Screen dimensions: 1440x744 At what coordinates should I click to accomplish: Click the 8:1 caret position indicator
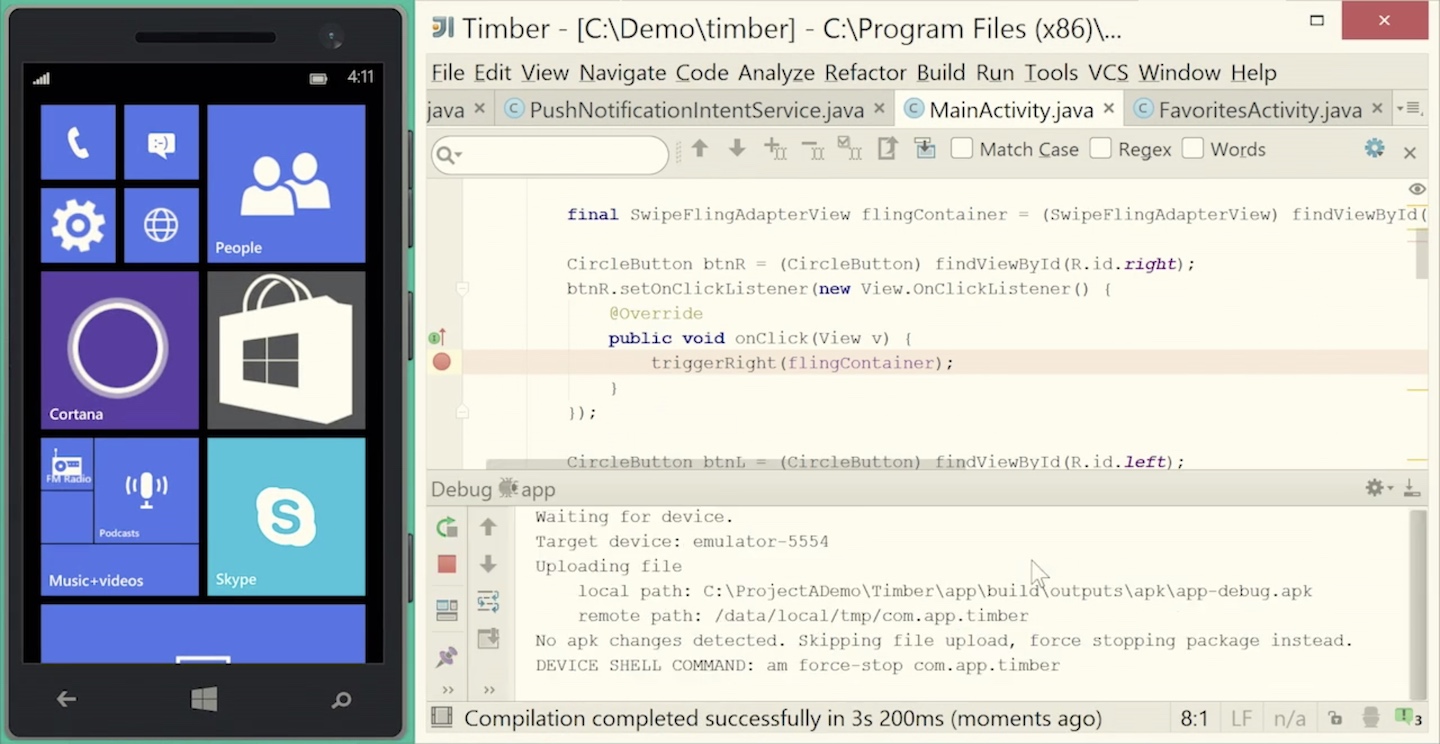point(1193,717)
